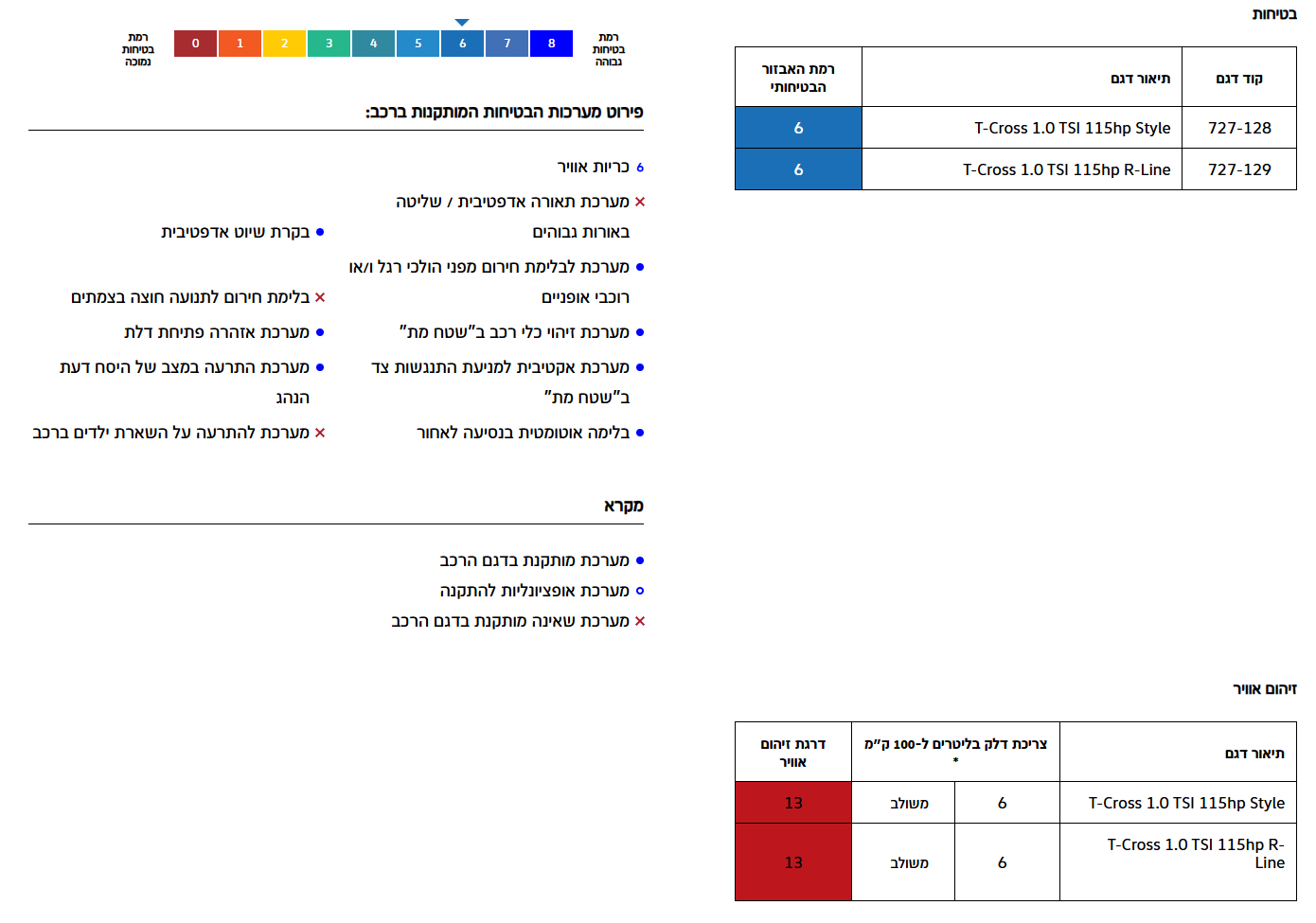Click the red pollution grade 13 cell for Style
Screen dimensions: 1316x923
pos(793,803)
